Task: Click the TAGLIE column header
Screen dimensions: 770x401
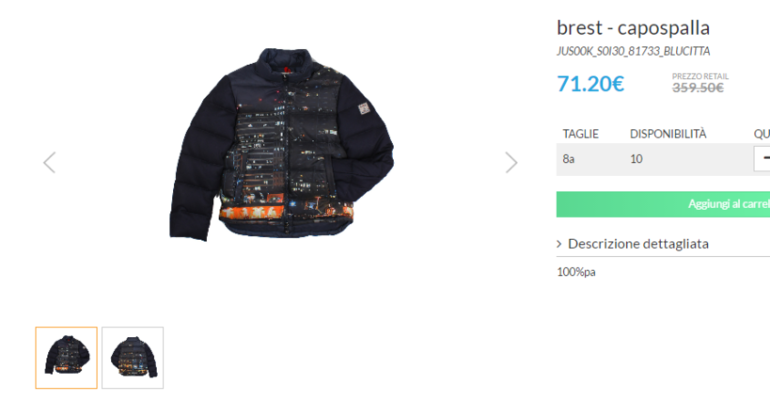Action: [x=580, y=134]
